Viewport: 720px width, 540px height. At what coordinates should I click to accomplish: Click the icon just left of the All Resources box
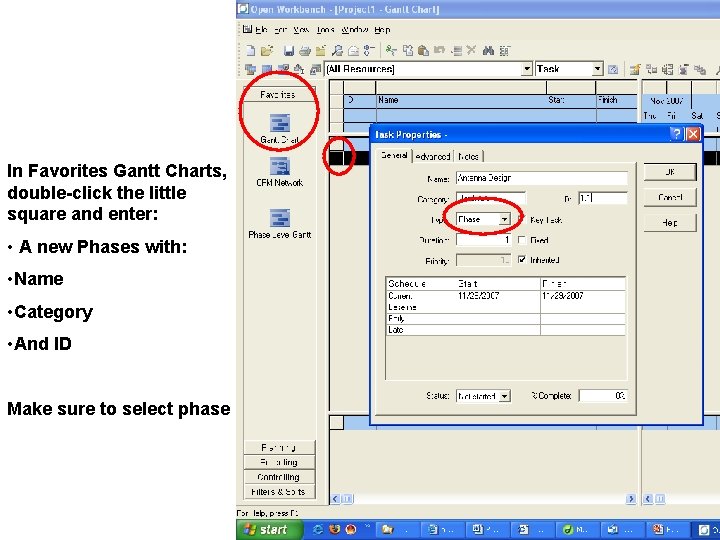(315, 69)
